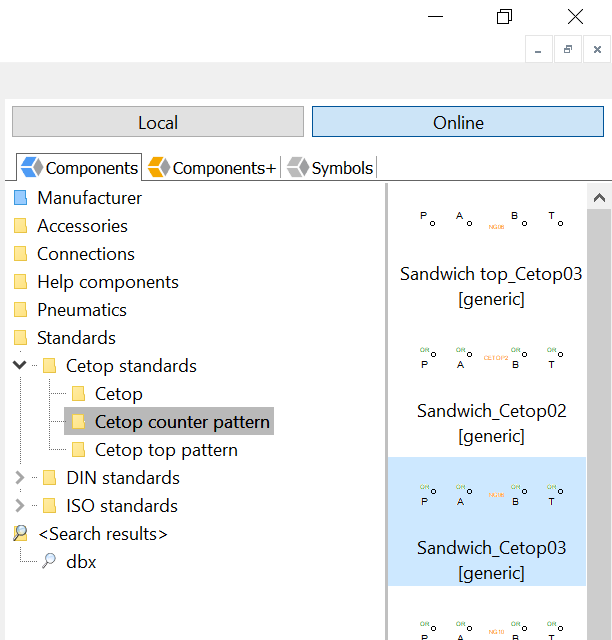The width and height of the screenshot is (612, 640).
Task: Click the Cetop counter pattern folder icon
Action: tap(78, 421)
